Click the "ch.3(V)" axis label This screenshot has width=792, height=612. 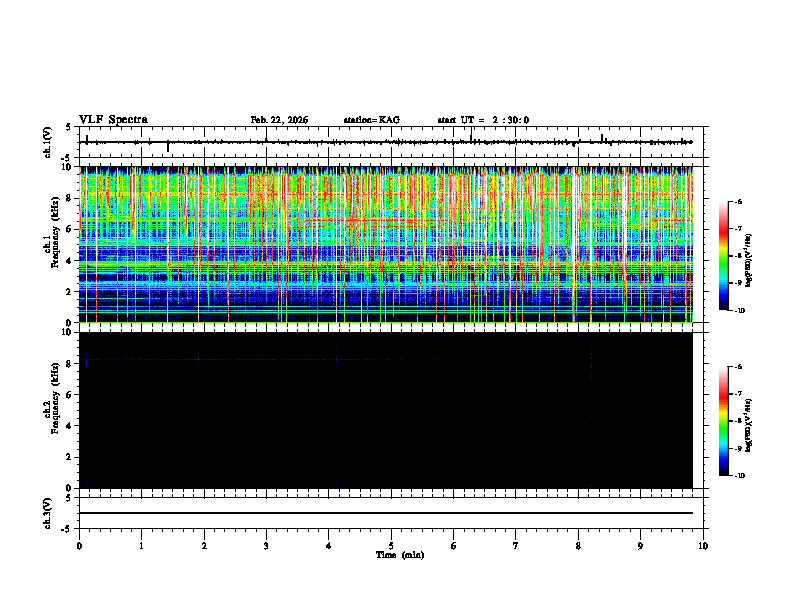(48, 513)
